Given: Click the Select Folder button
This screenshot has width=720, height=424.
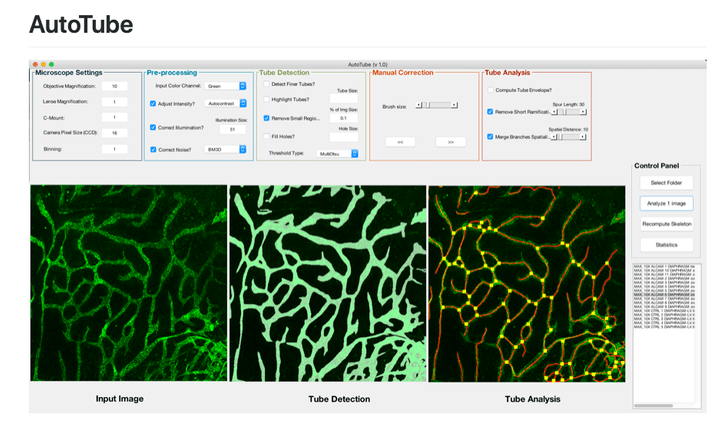Looking at the screenshot, I should [666, 183].
